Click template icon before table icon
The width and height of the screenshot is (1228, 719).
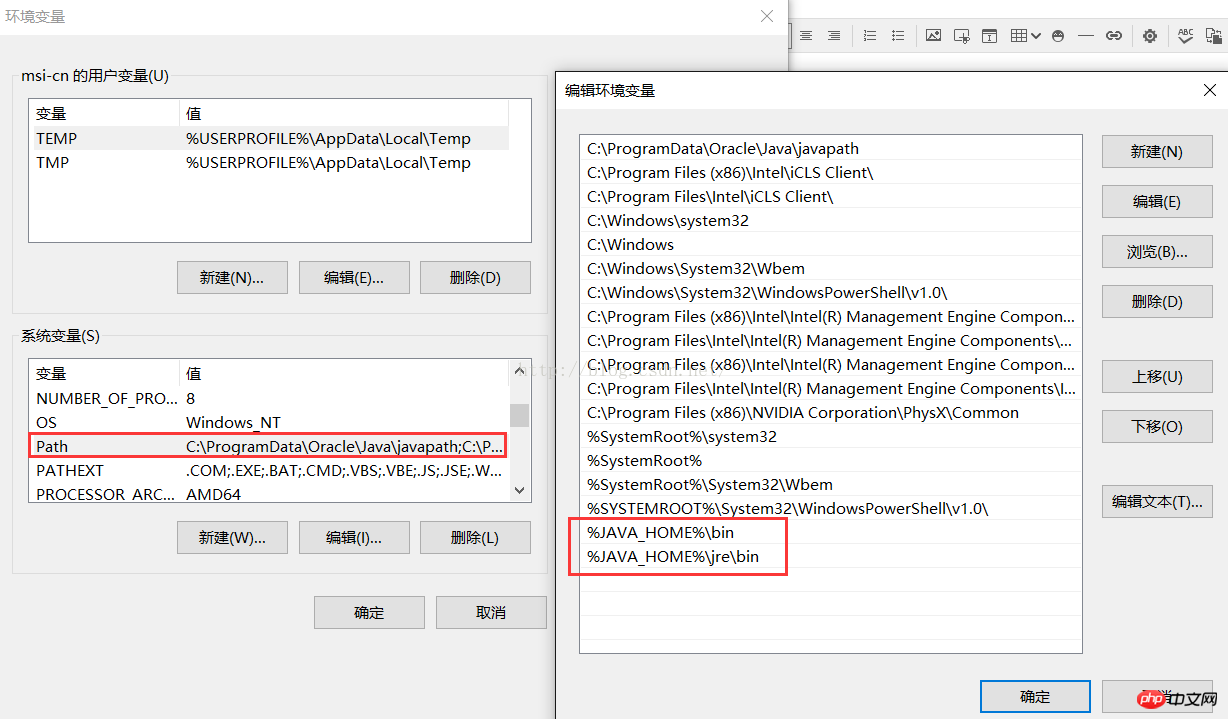(x=989, y=35)
